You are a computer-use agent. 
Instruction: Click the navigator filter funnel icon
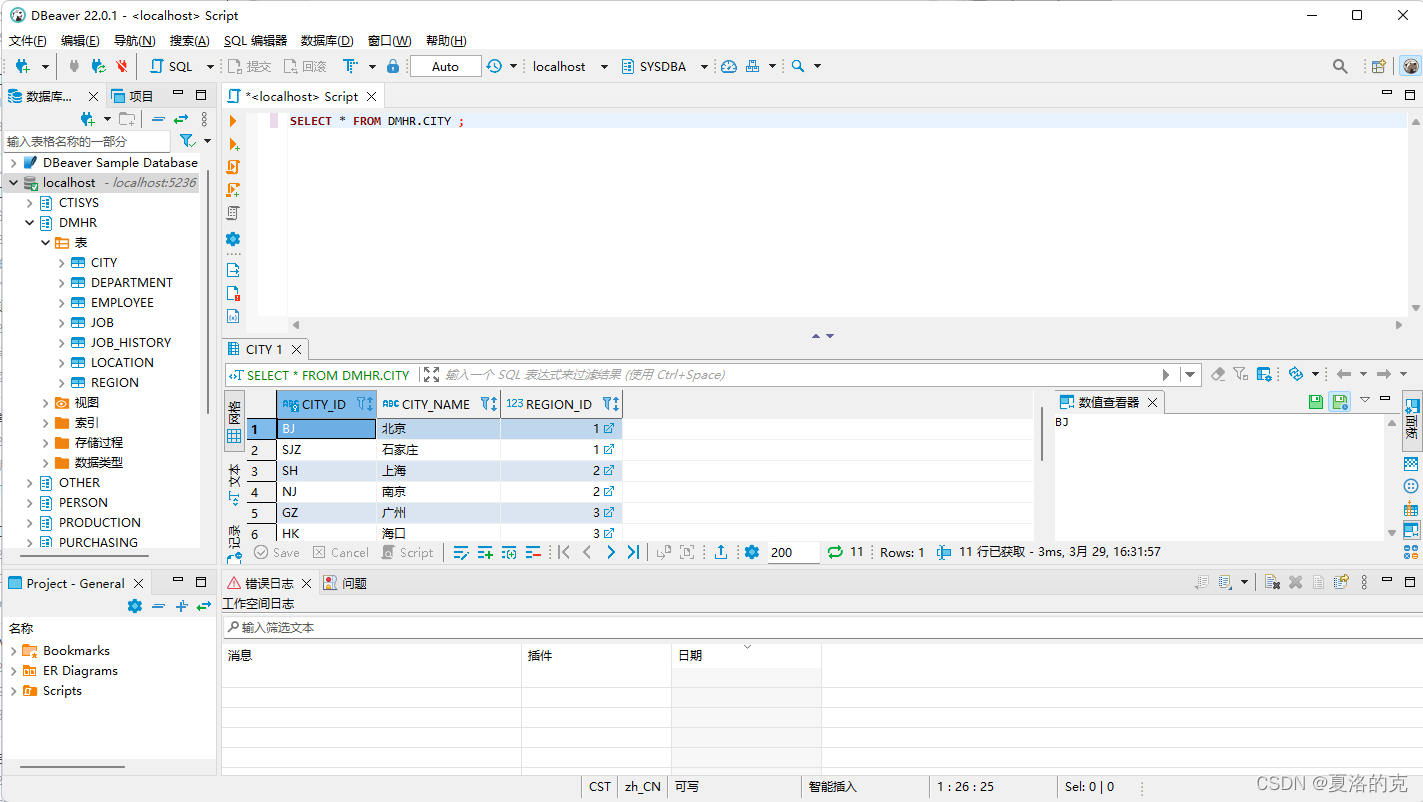coord(186,141)
